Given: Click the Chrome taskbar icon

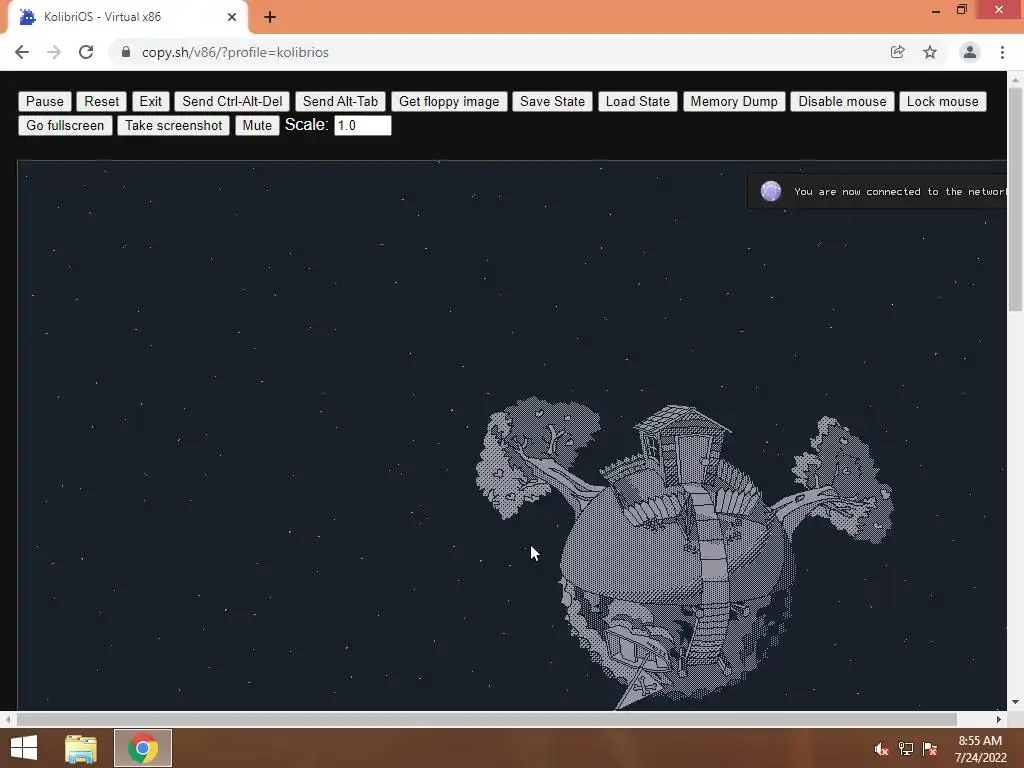Looking at the screenshot, I should 143,748.
